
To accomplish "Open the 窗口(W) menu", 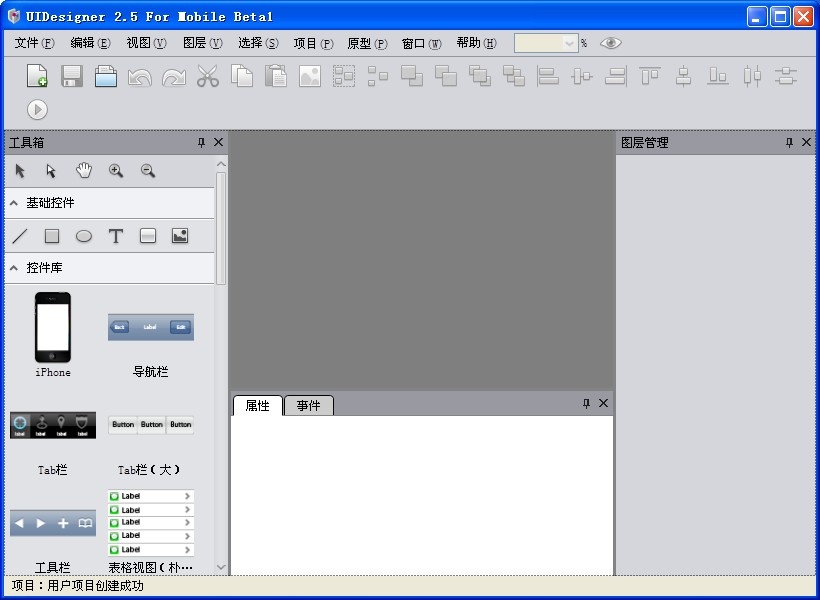I will (422, 43).
